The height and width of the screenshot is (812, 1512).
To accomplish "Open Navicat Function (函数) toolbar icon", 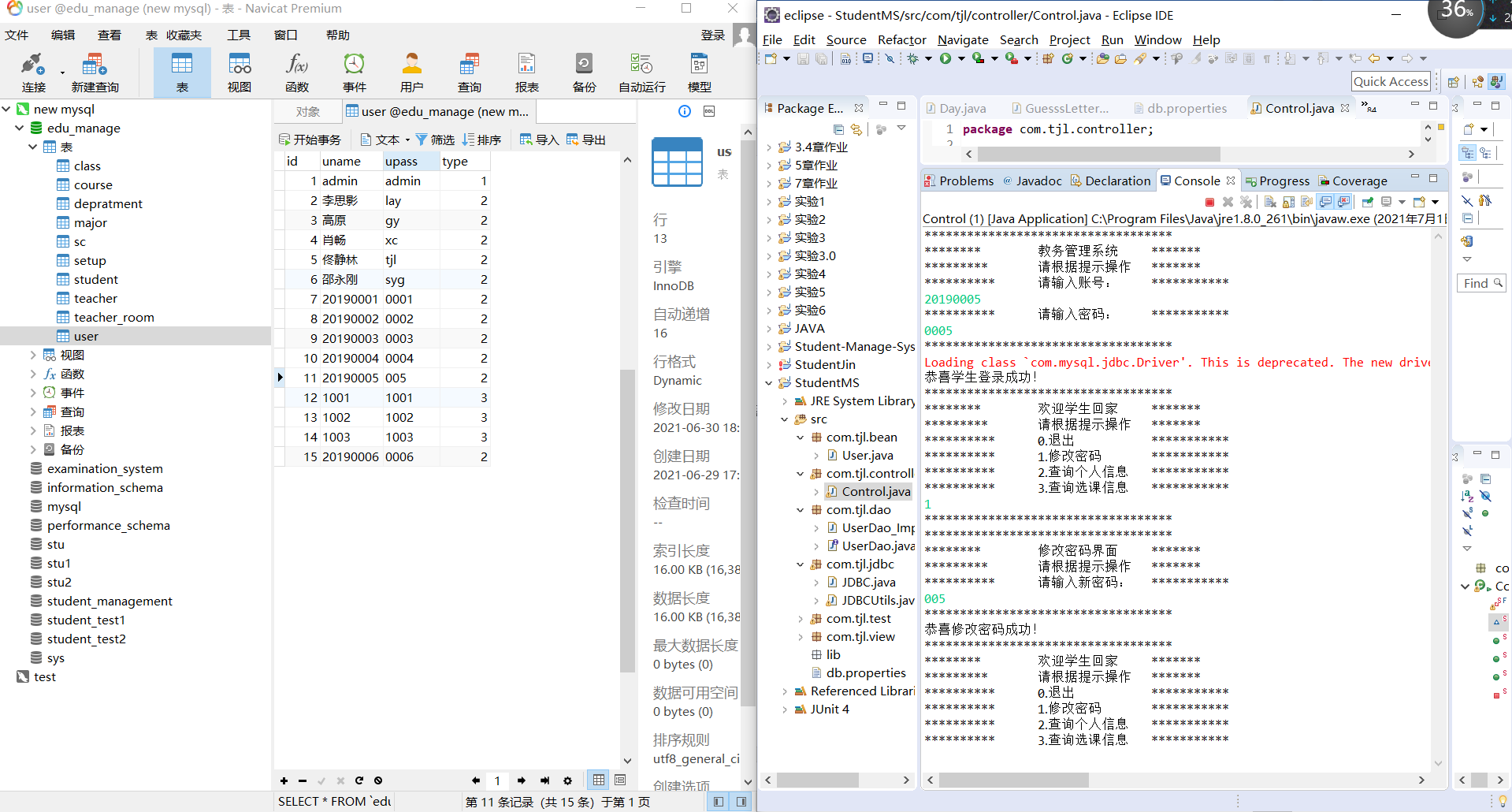I will pos(297,72).
